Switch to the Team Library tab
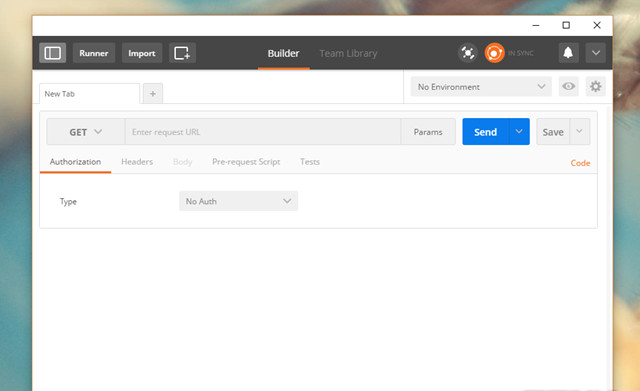The height and width of the screenshot is (391, 640). point(348,53)
